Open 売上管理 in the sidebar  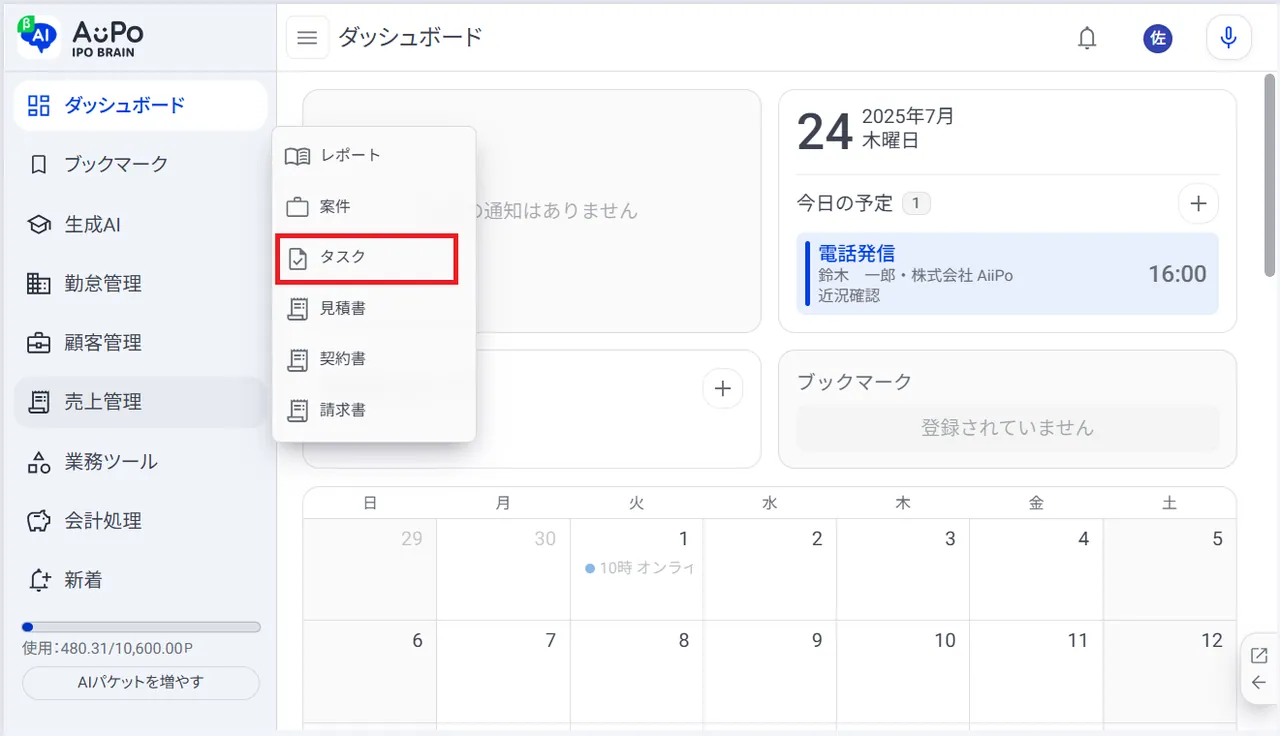pyautogui.click(x=140, y=402)
